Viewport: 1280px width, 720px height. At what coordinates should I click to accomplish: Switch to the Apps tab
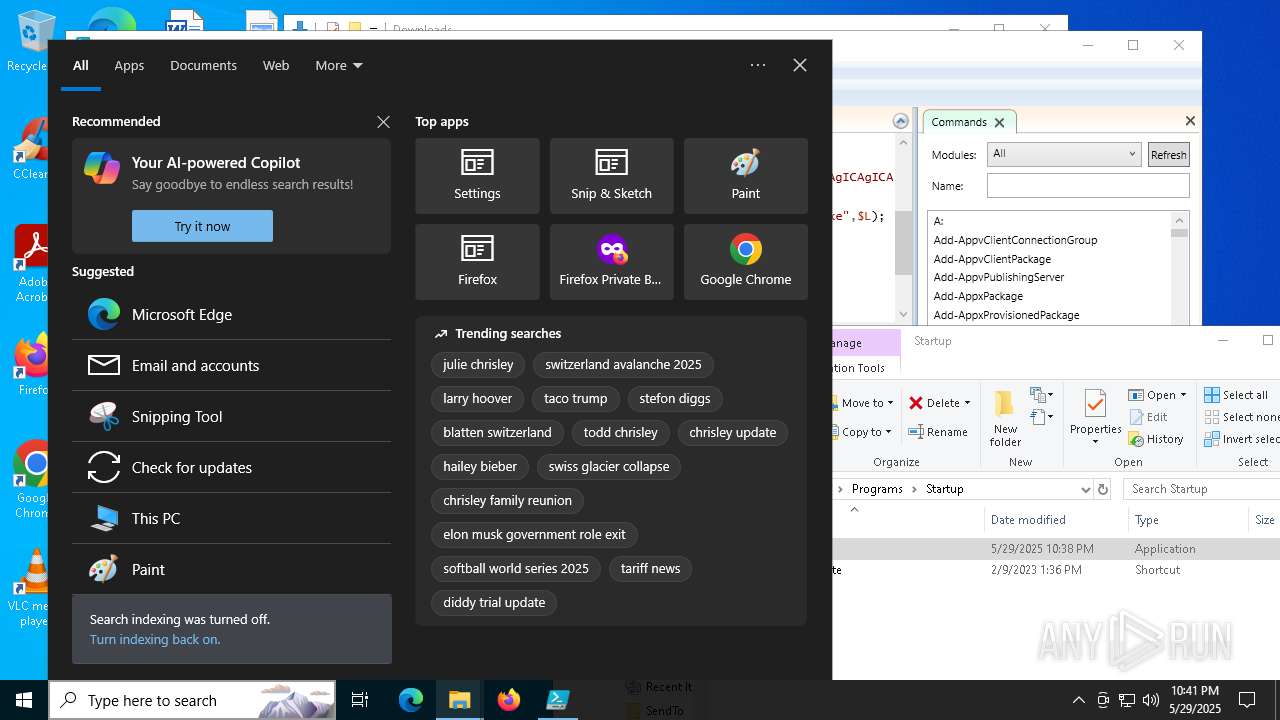click(129, 65)
